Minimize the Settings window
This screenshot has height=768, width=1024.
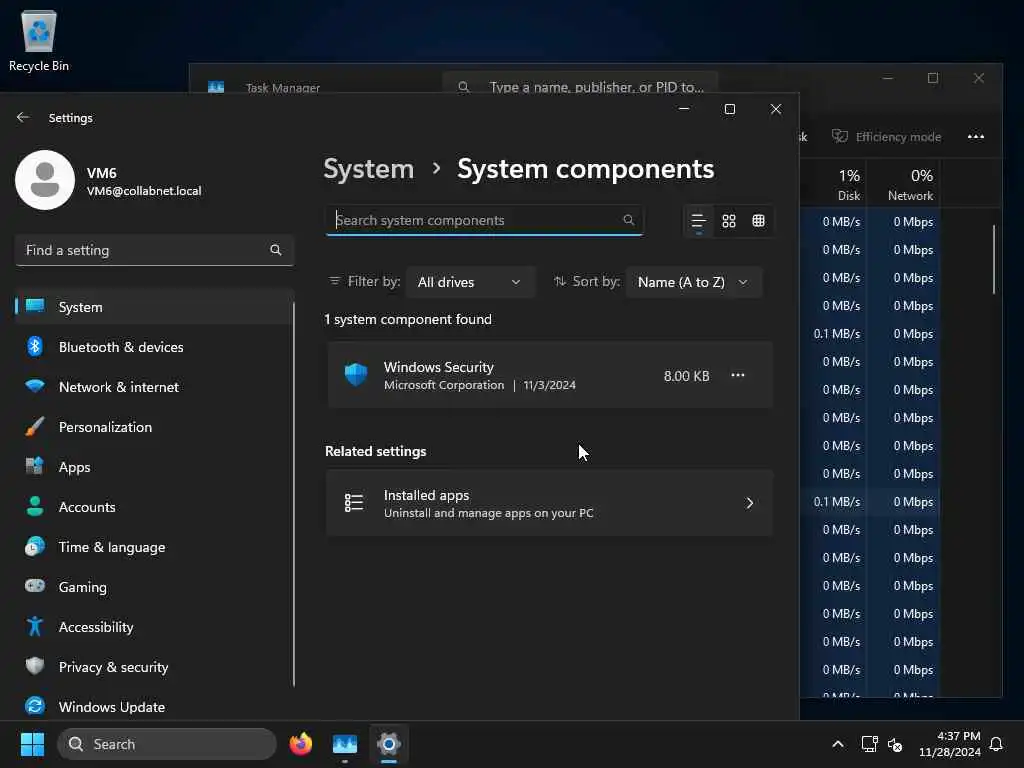(x=684, y=109)
